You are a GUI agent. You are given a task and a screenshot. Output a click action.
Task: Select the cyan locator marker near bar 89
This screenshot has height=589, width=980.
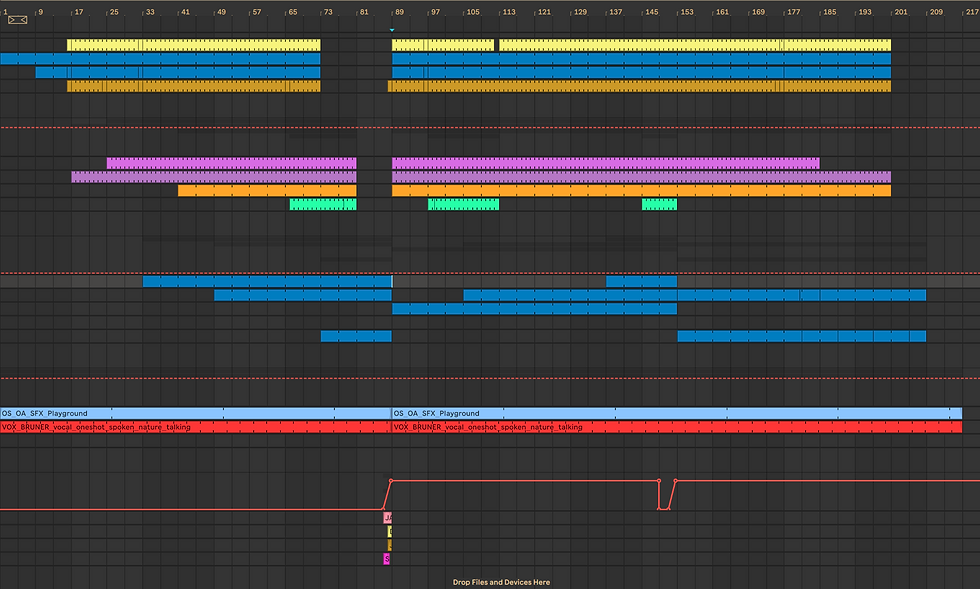392,30
